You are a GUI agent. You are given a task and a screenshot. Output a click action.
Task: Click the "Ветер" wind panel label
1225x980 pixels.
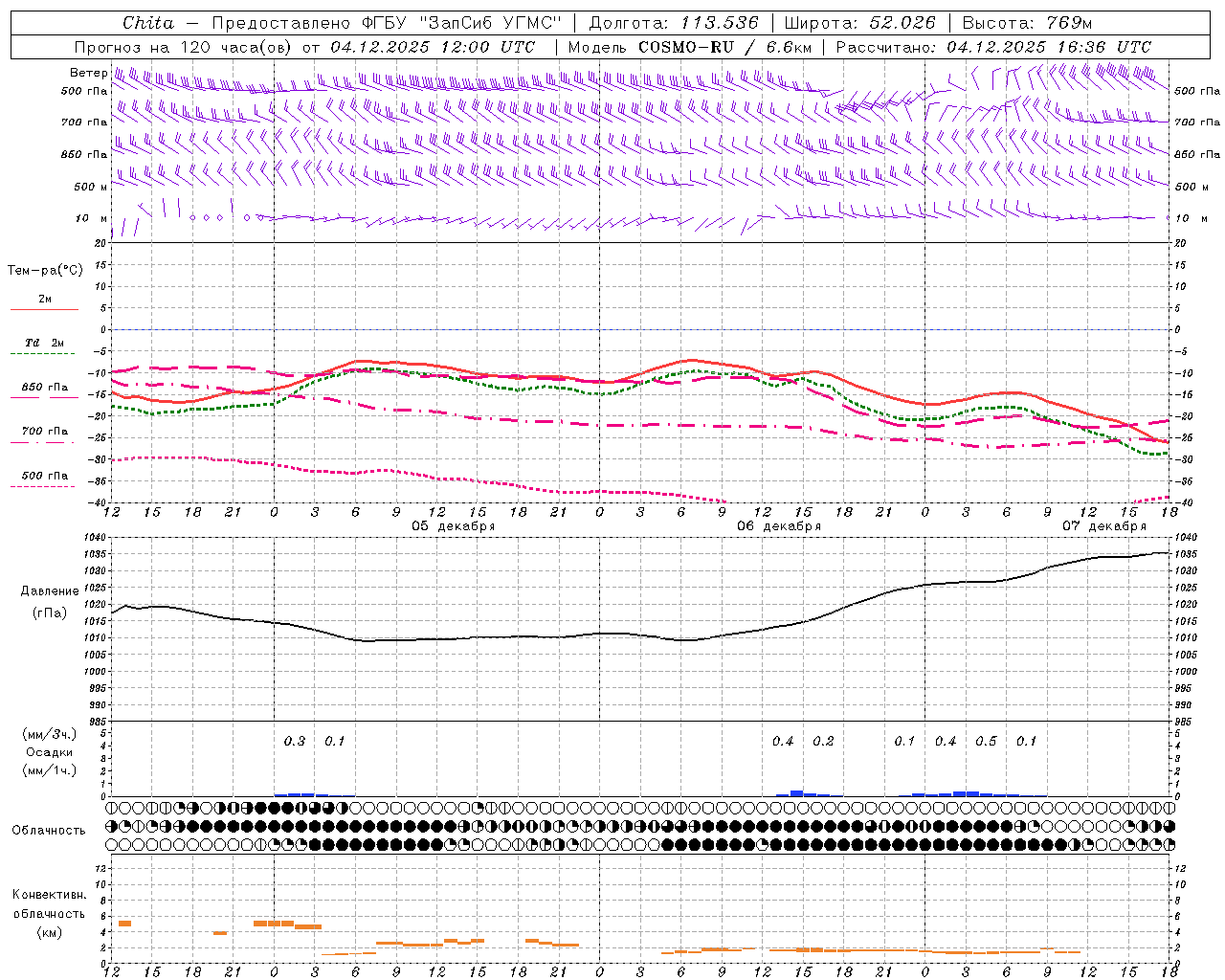[x=88, y=73]
